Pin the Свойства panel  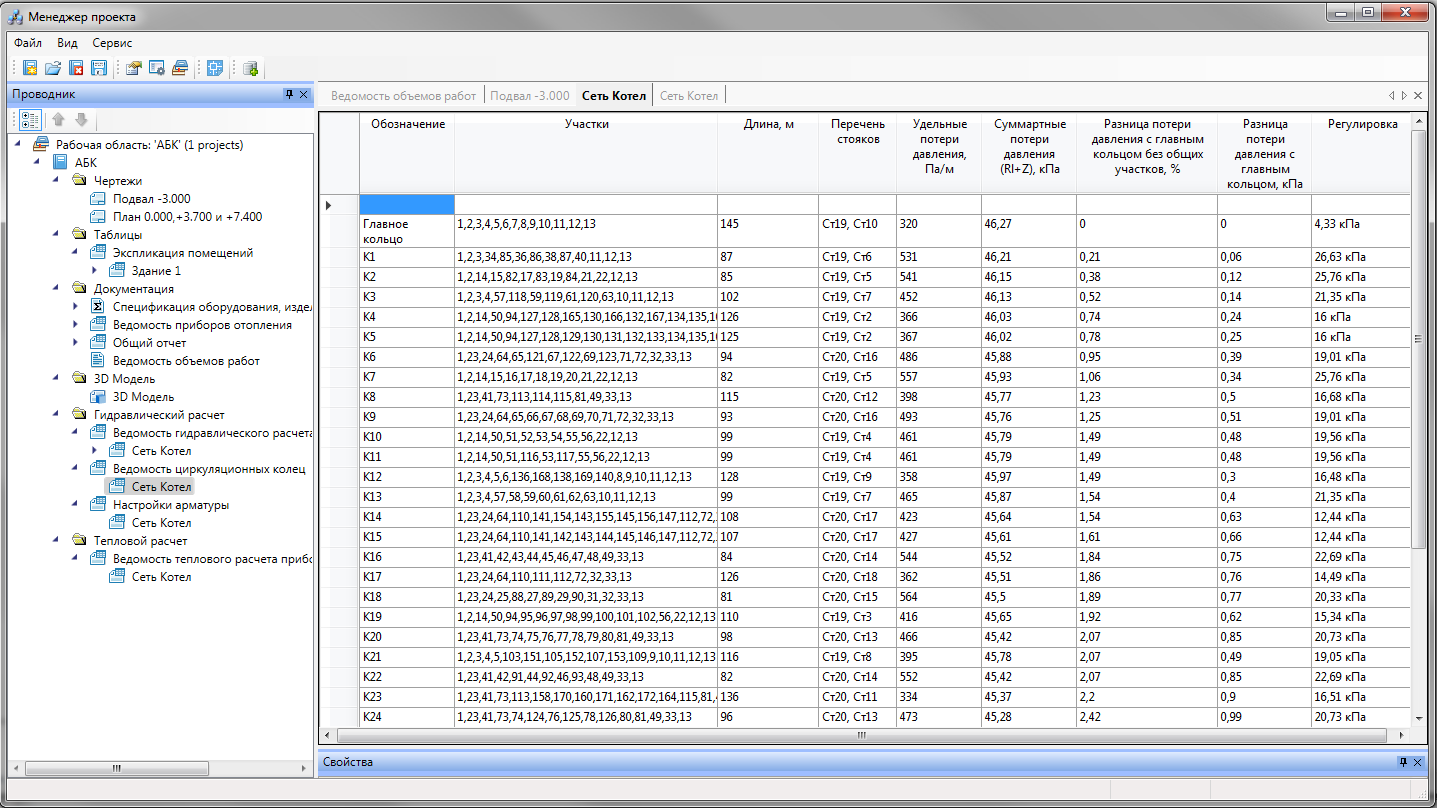pyautogui.click(x=1402, y=762)
